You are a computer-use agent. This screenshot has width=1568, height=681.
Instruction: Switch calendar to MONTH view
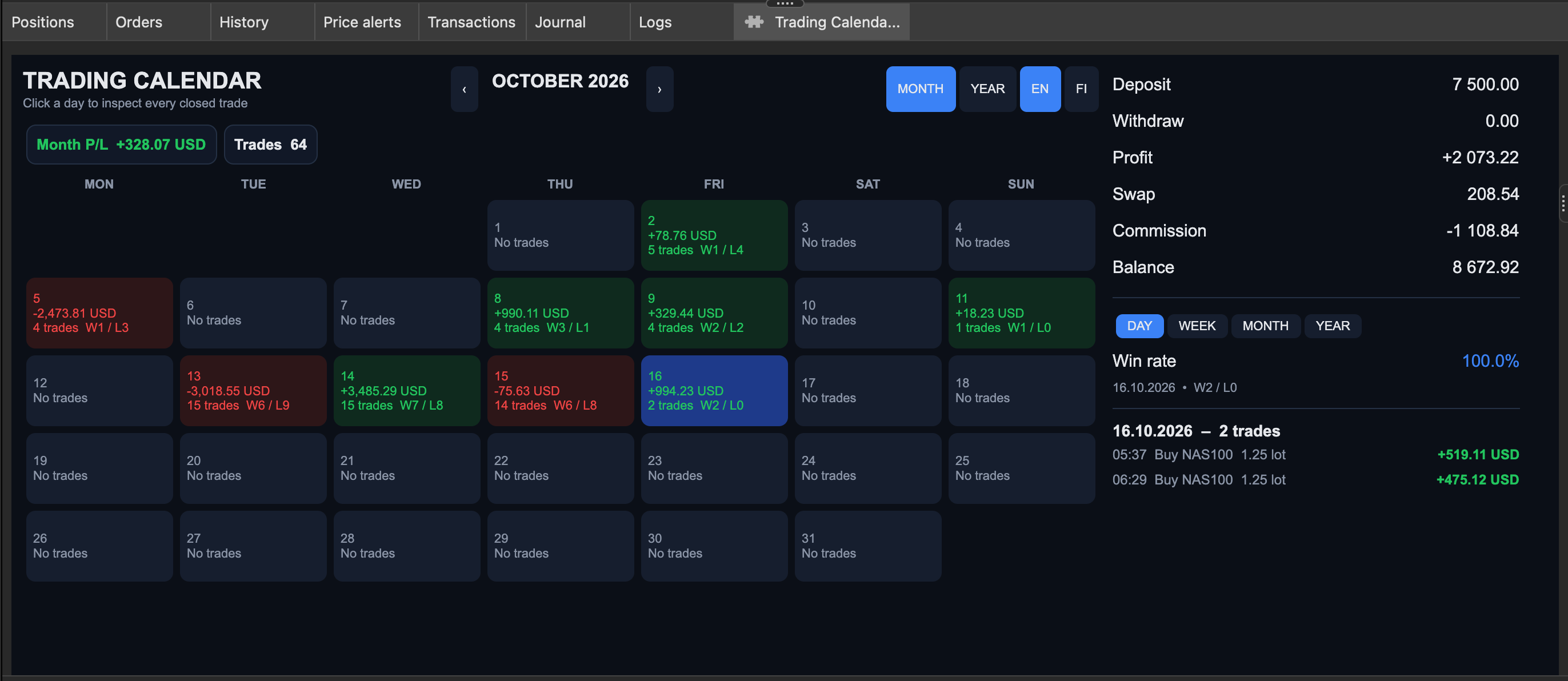click(x=921, y=89)
